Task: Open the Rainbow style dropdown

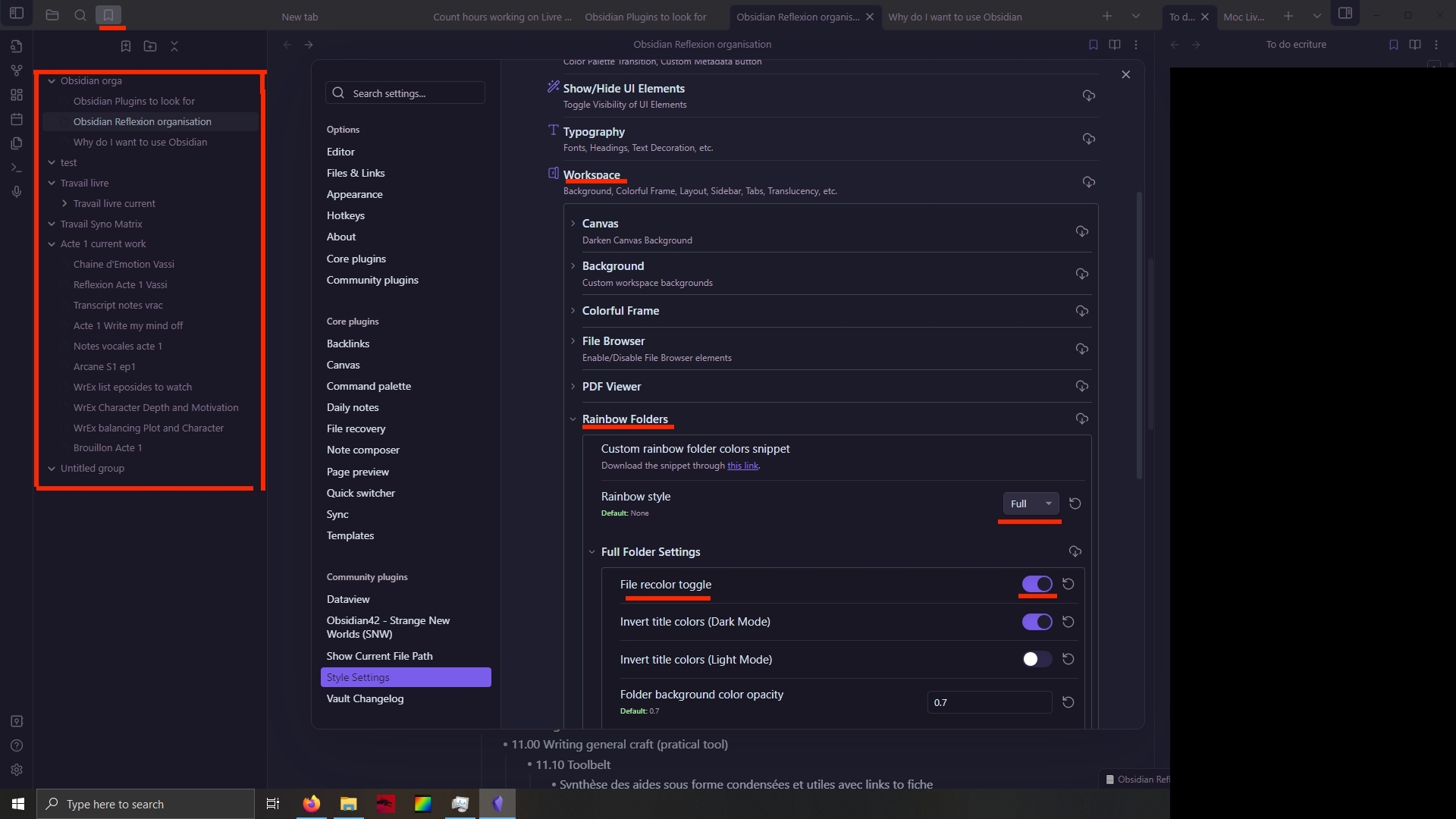Action: [1030, 504]
